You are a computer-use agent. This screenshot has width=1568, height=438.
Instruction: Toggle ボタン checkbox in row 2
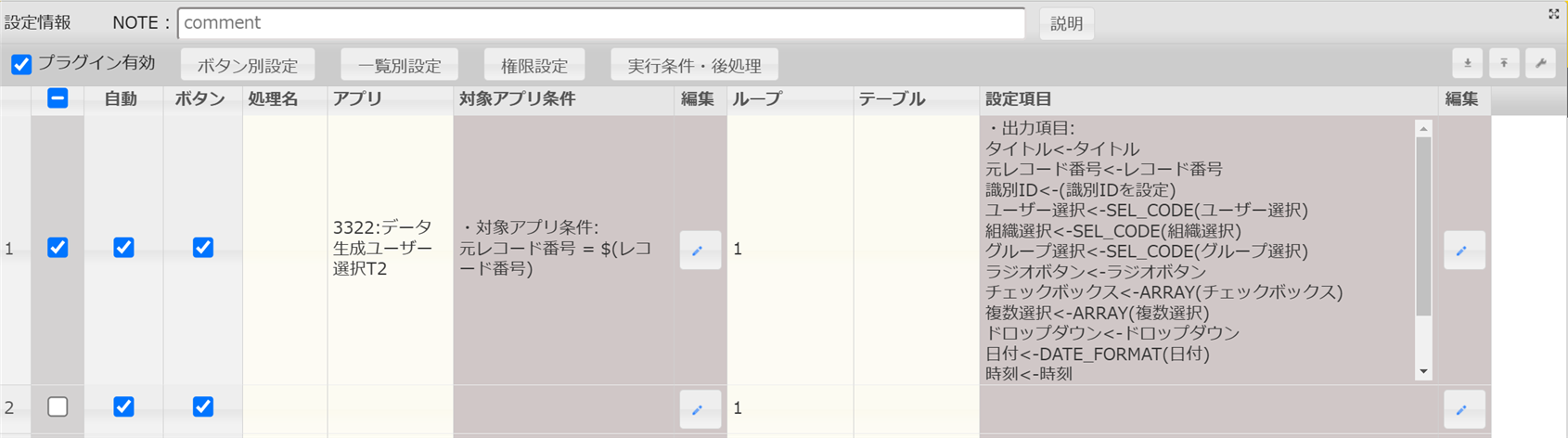click(203, 406)
